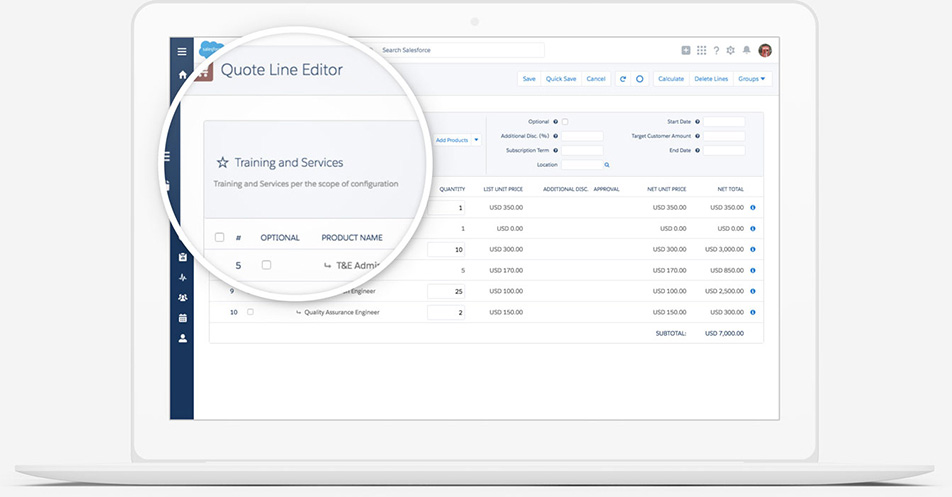Click the Location lookup search icon

coord(606,165)
